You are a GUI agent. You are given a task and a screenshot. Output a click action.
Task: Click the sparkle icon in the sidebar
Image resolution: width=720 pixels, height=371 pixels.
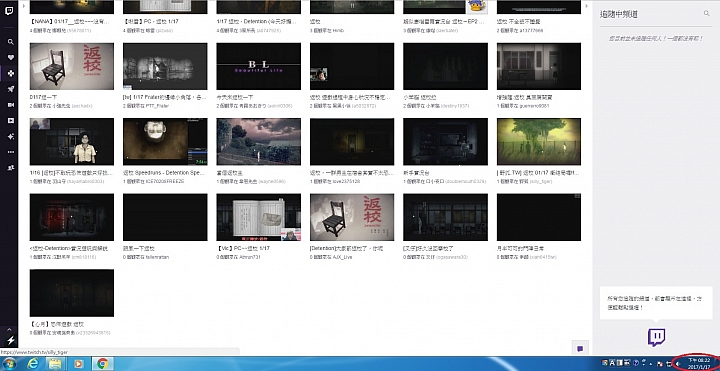(x=11, y=136)
